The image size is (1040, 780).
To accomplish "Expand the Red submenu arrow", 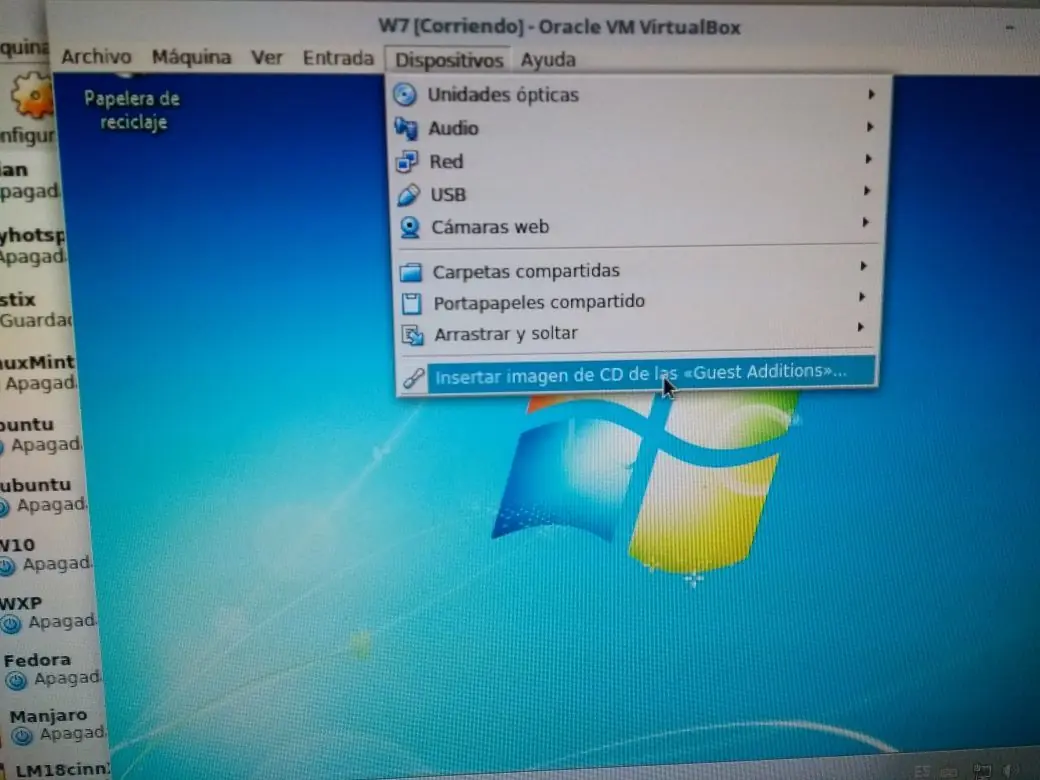I will coord(868,159).
